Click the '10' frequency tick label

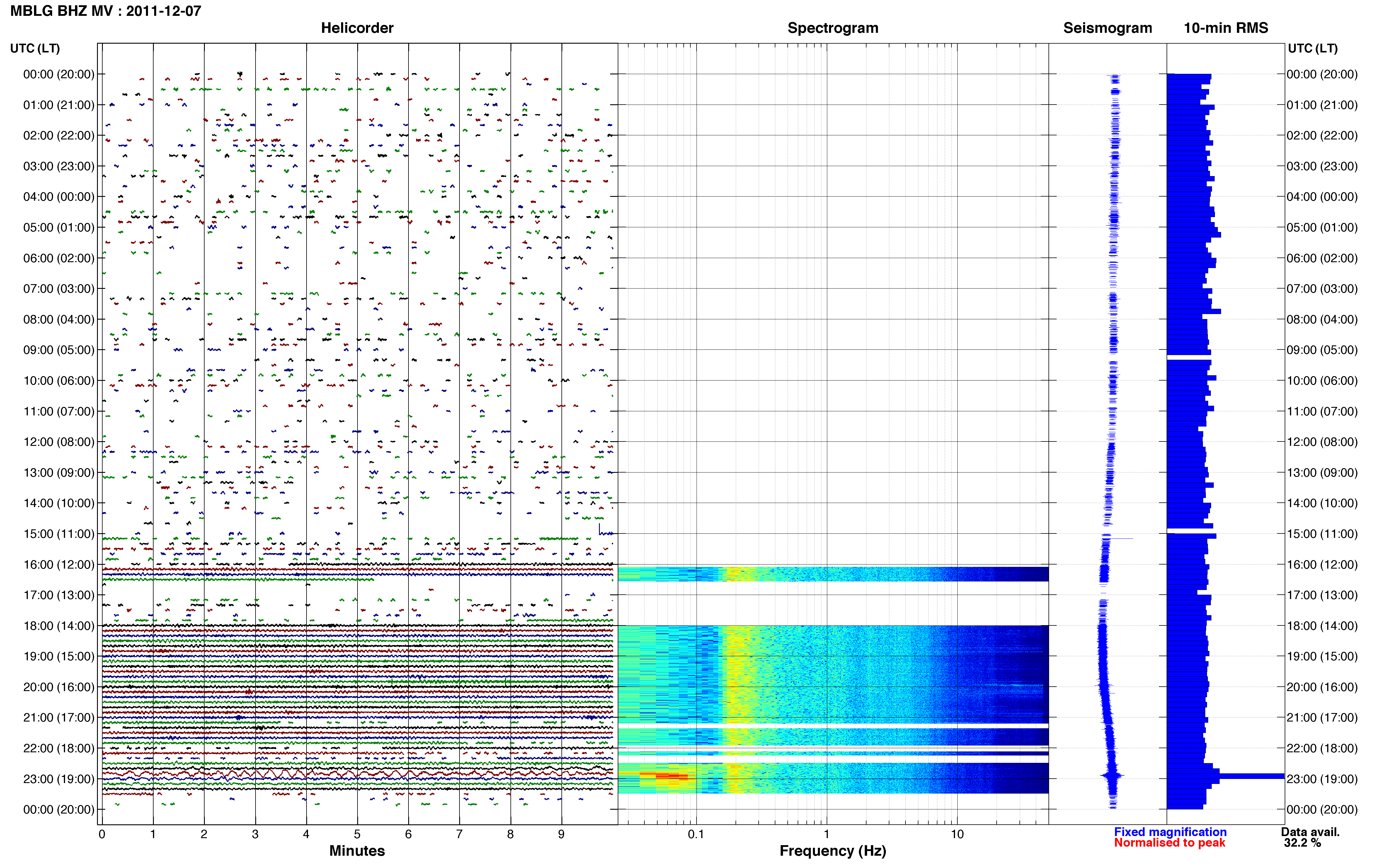(x=957, y=834)
